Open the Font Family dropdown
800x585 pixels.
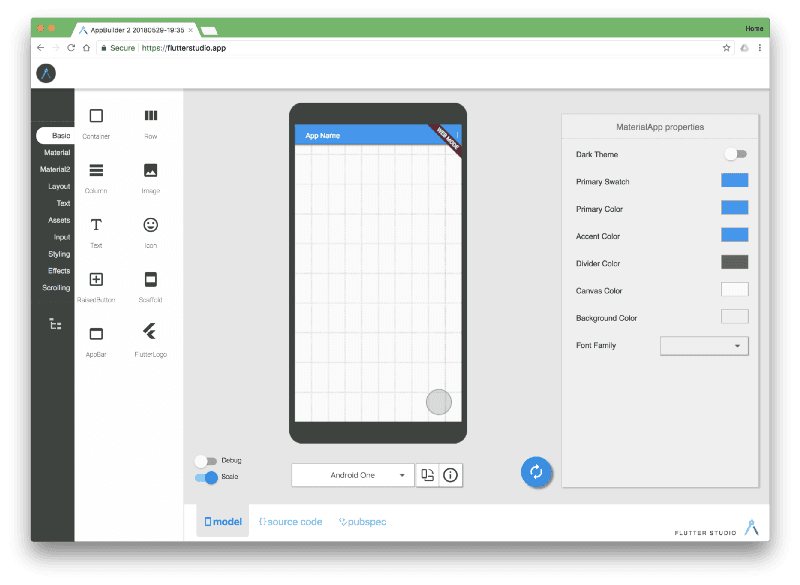[x=704, y=345]
